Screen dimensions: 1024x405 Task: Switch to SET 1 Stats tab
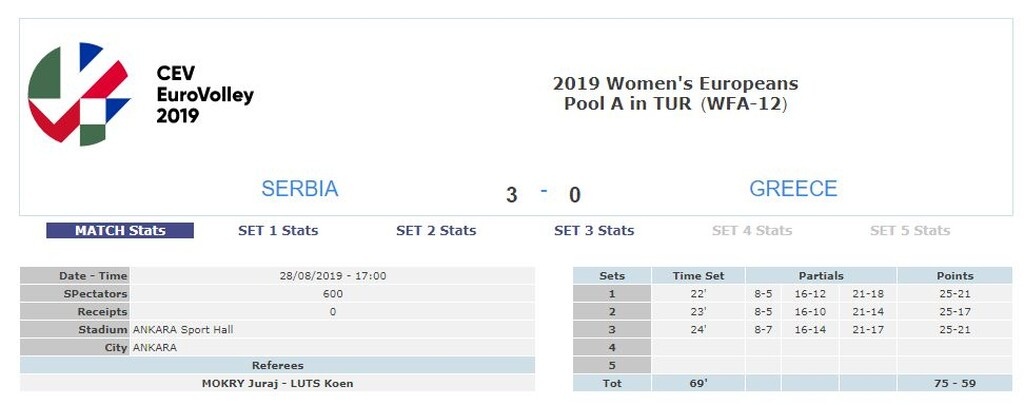(x=278, y=231)
